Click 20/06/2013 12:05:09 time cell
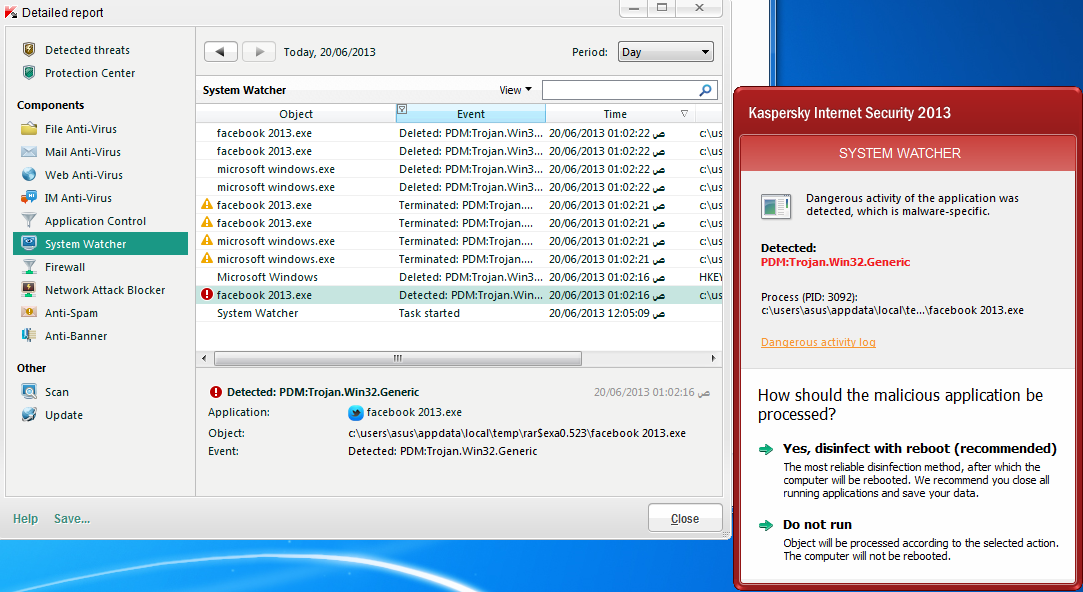Viewport: 1083px width, 592px height. tap(606, 313)
